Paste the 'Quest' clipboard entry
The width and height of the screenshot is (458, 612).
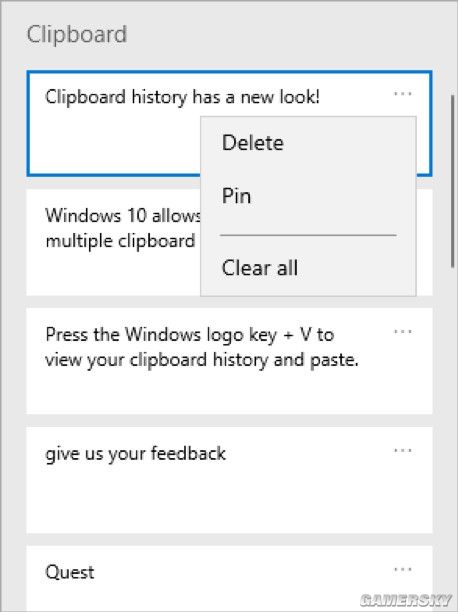tap(229, 578)
